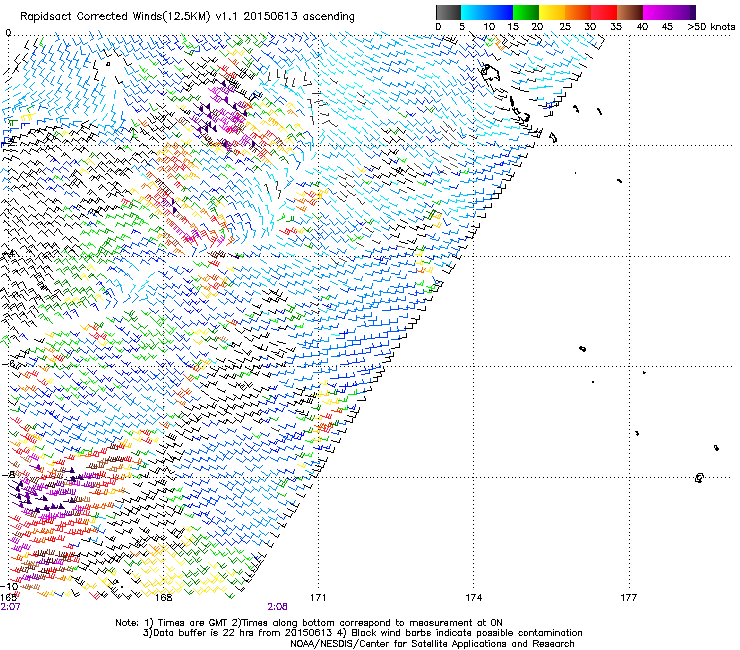Screen dimensions: 740x650
Task: Click the note 'Times are GMT'
Action: (x=192, y=623)
